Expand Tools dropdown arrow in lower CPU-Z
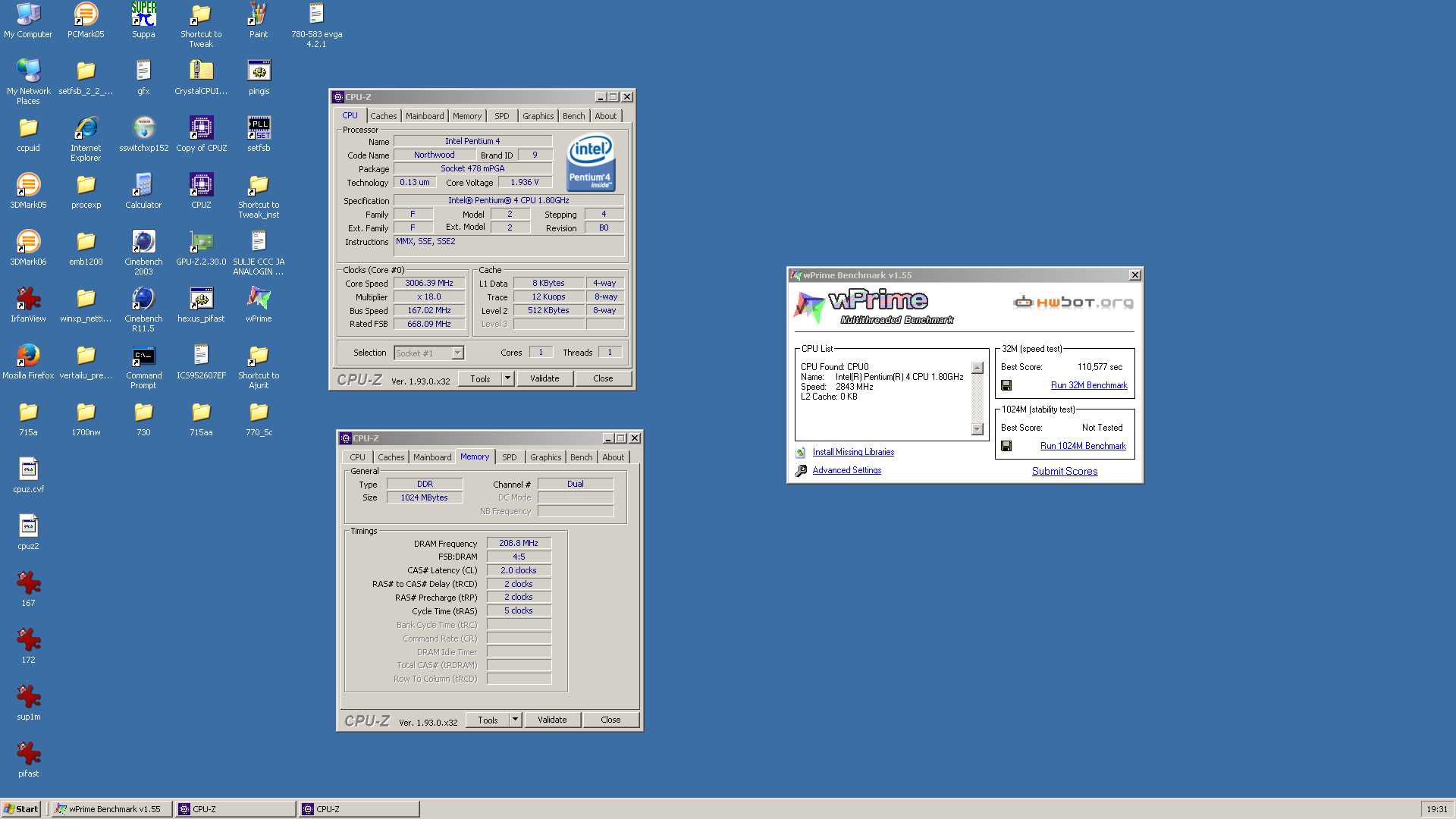 pos(516,720)
